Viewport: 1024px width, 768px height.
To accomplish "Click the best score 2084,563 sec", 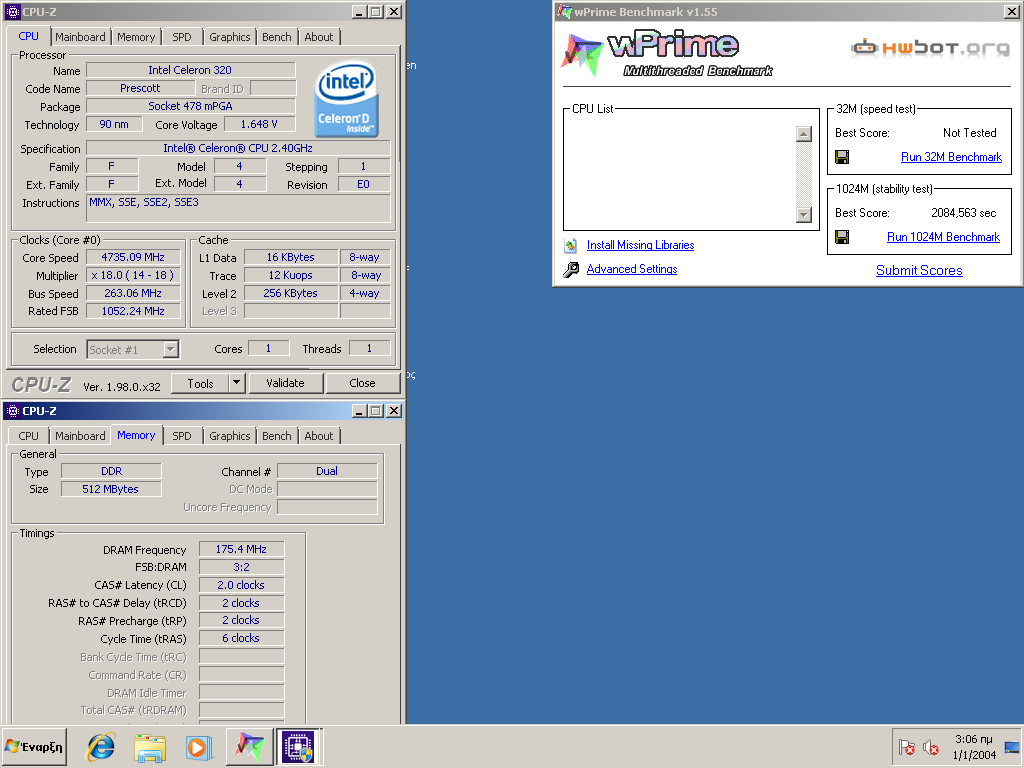I will pyautogui.click(x=963, y=213).
